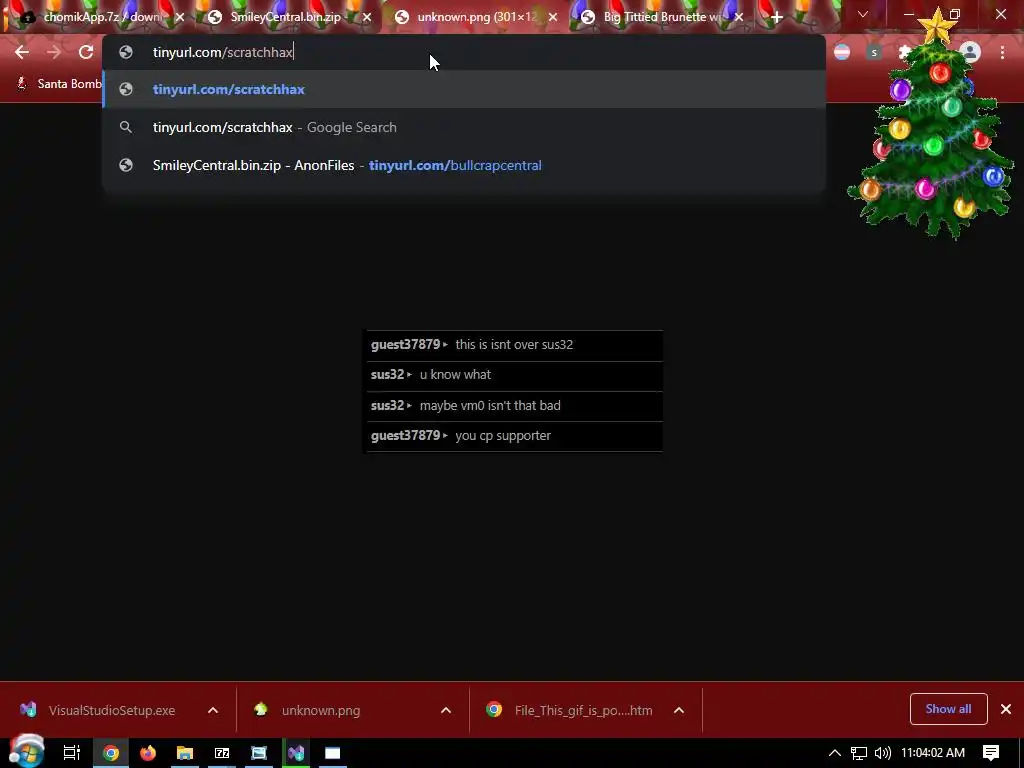Expand the tab search chevron
1024x768 pixels.
863,14
